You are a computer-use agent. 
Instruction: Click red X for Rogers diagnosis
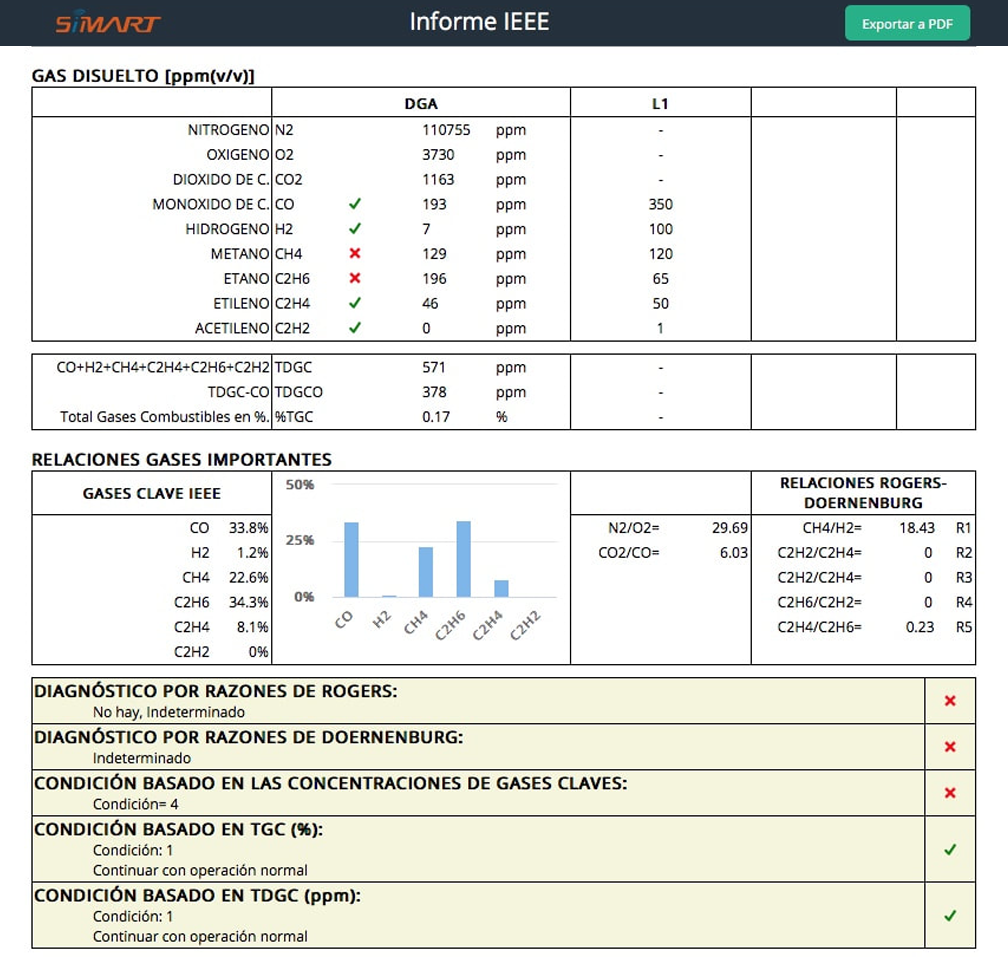pos(950,701)
